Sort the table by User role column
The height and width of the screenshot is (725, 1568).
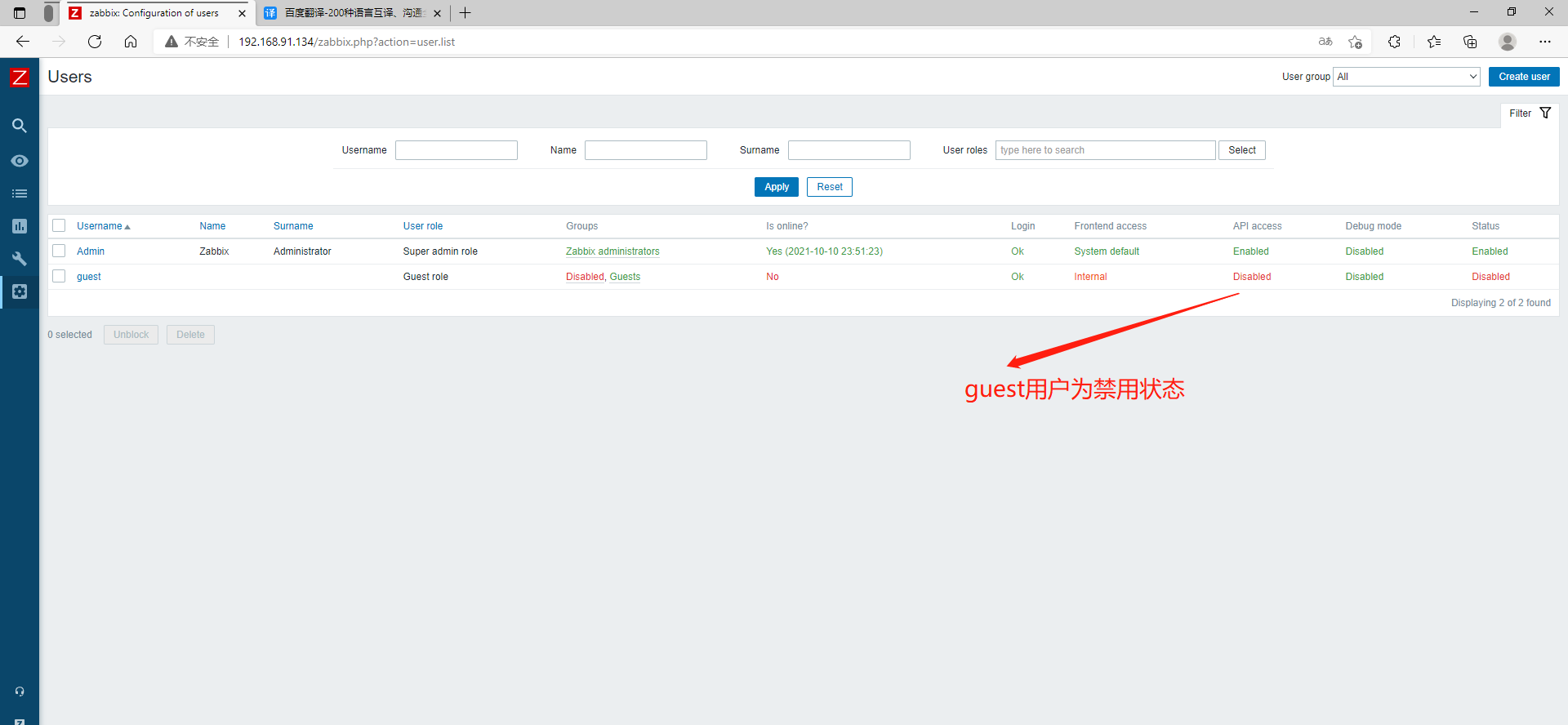point(423,226)
